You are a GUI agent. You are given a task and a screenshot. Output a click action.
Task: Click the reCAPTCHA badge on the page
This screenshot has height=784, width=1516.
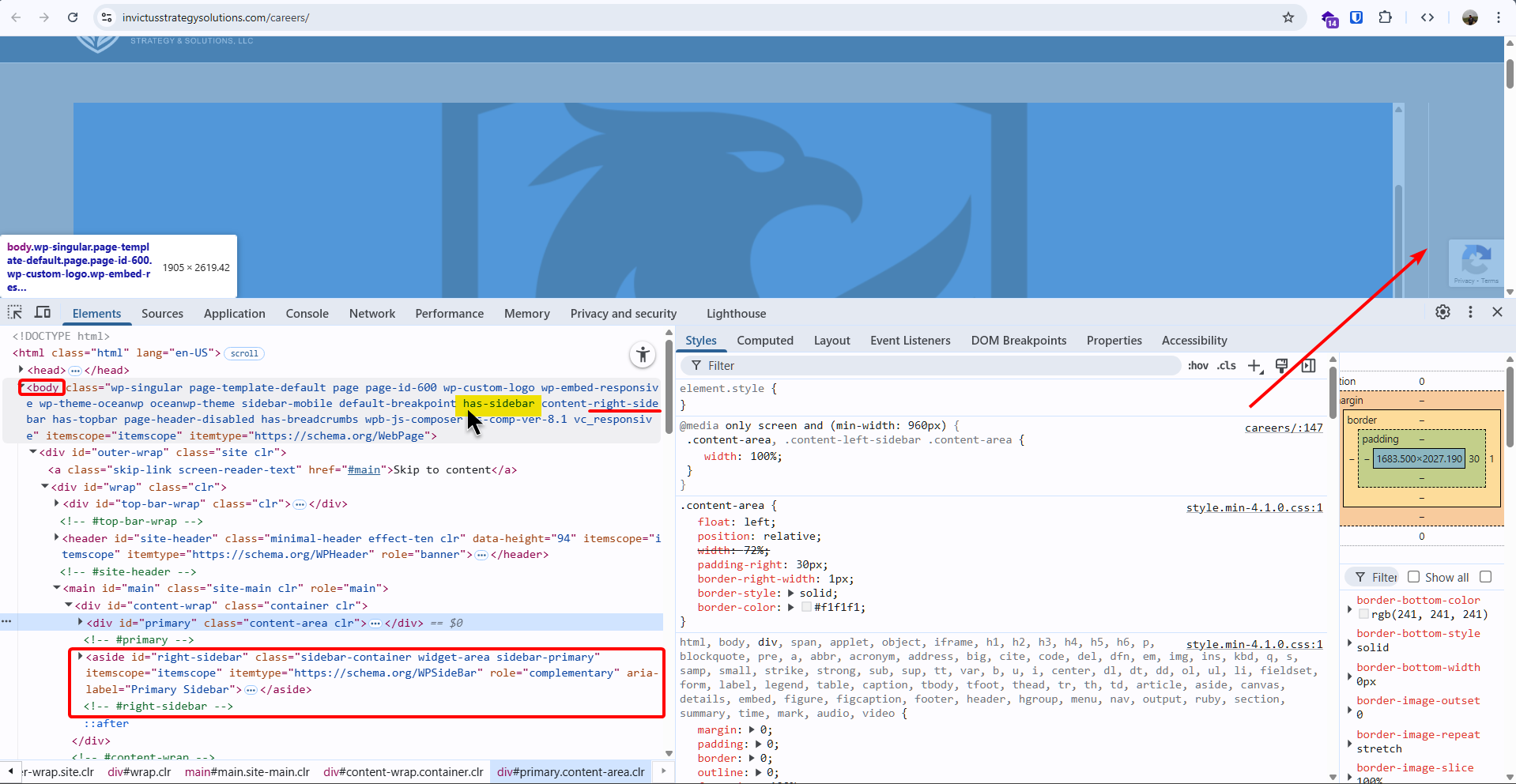[x=1476, y=262]
